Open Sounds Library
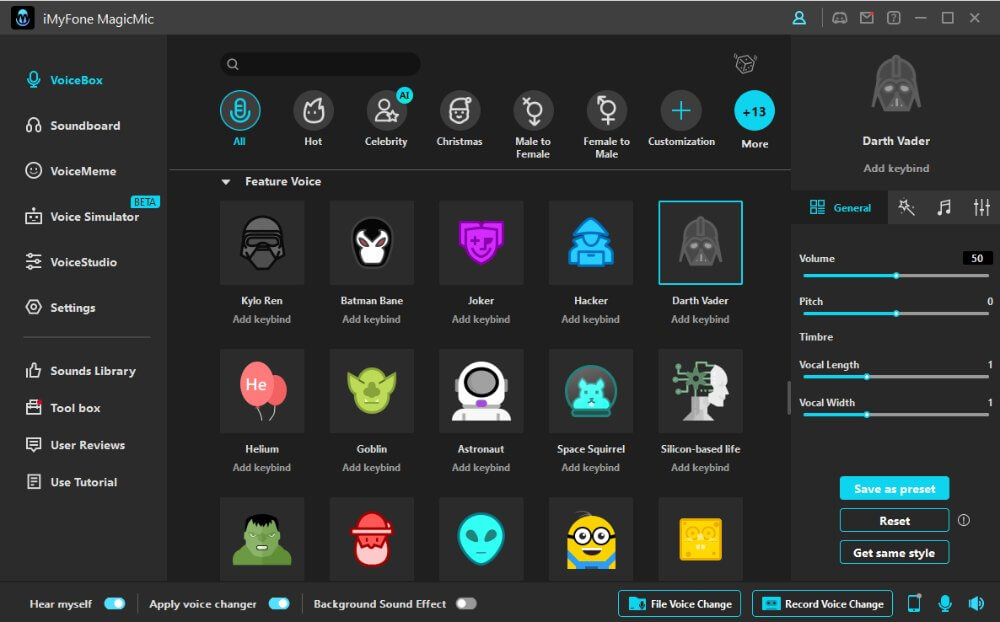Viewport: 1000px width, 622px height. (80, 371)
